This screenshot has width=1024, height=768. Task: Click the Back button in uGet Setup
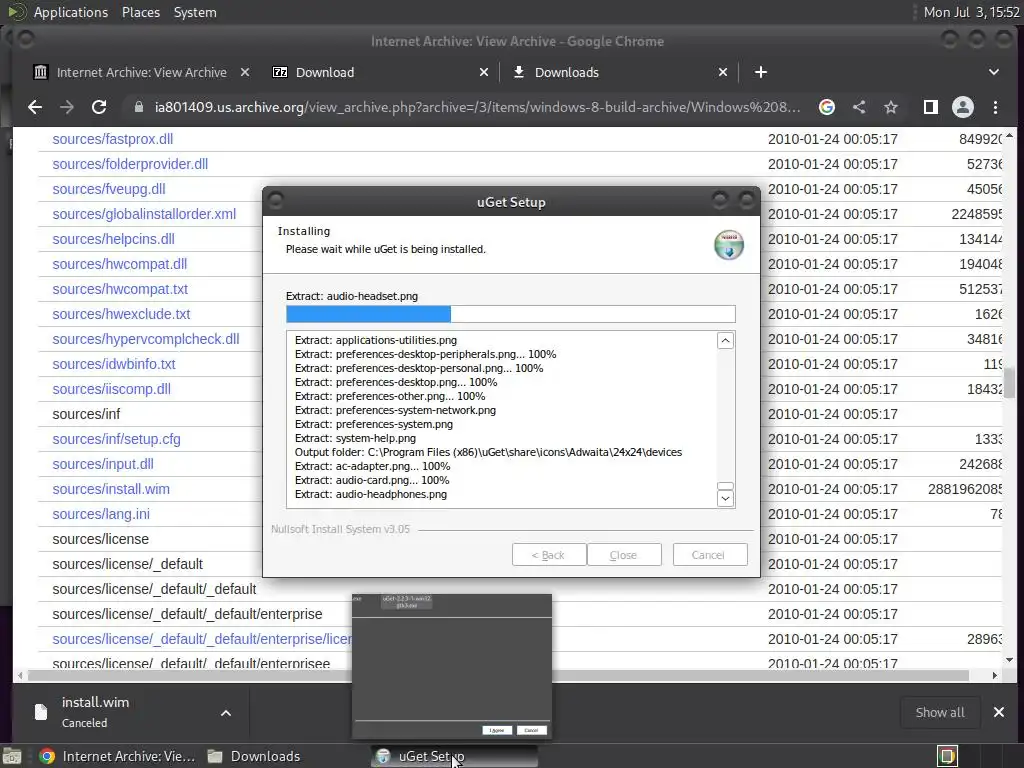[549, 554]
